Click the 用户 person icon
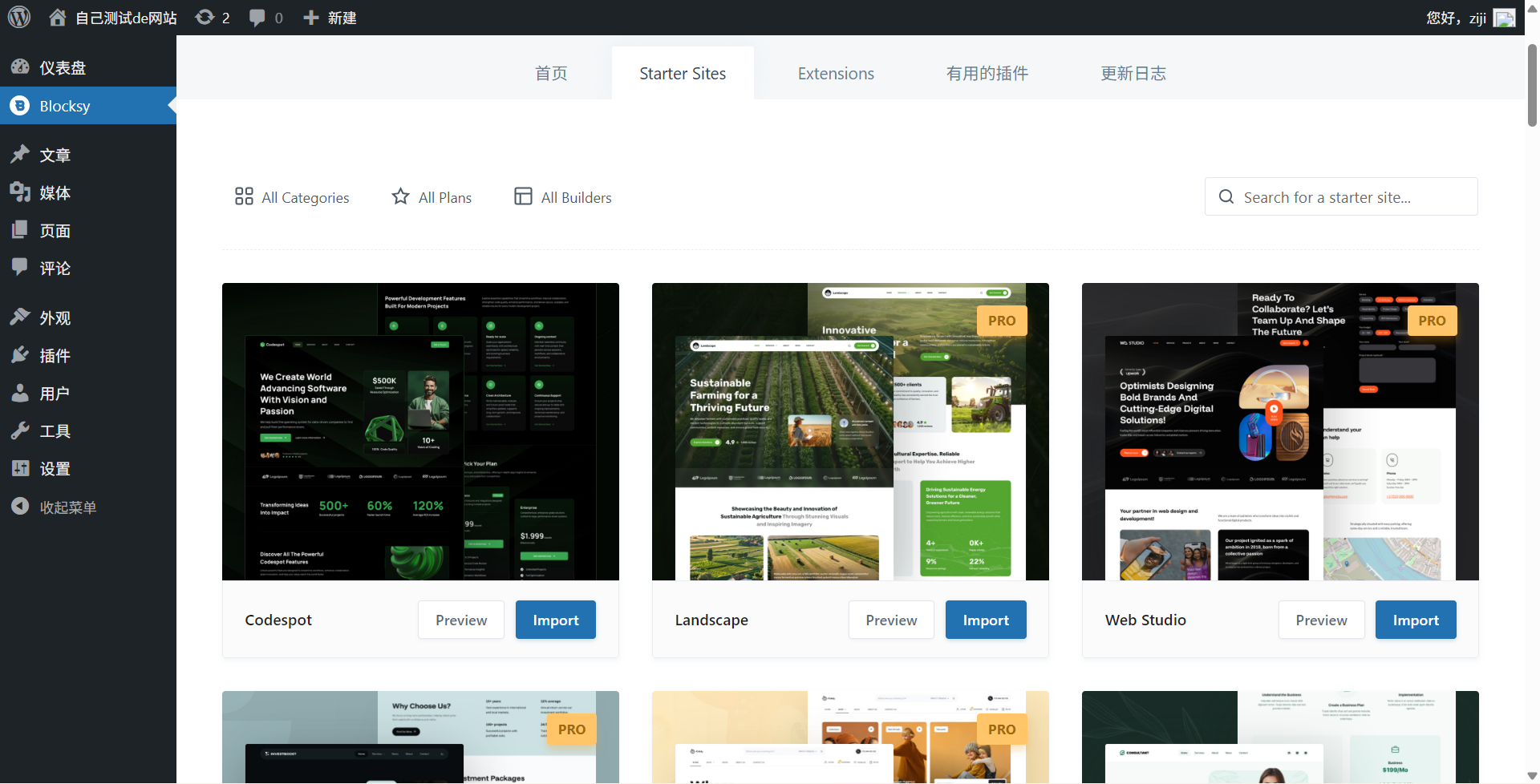Image resolution: width=1540 pixels, height=784 pixels. pyautogui.click(x=20, y=393)
